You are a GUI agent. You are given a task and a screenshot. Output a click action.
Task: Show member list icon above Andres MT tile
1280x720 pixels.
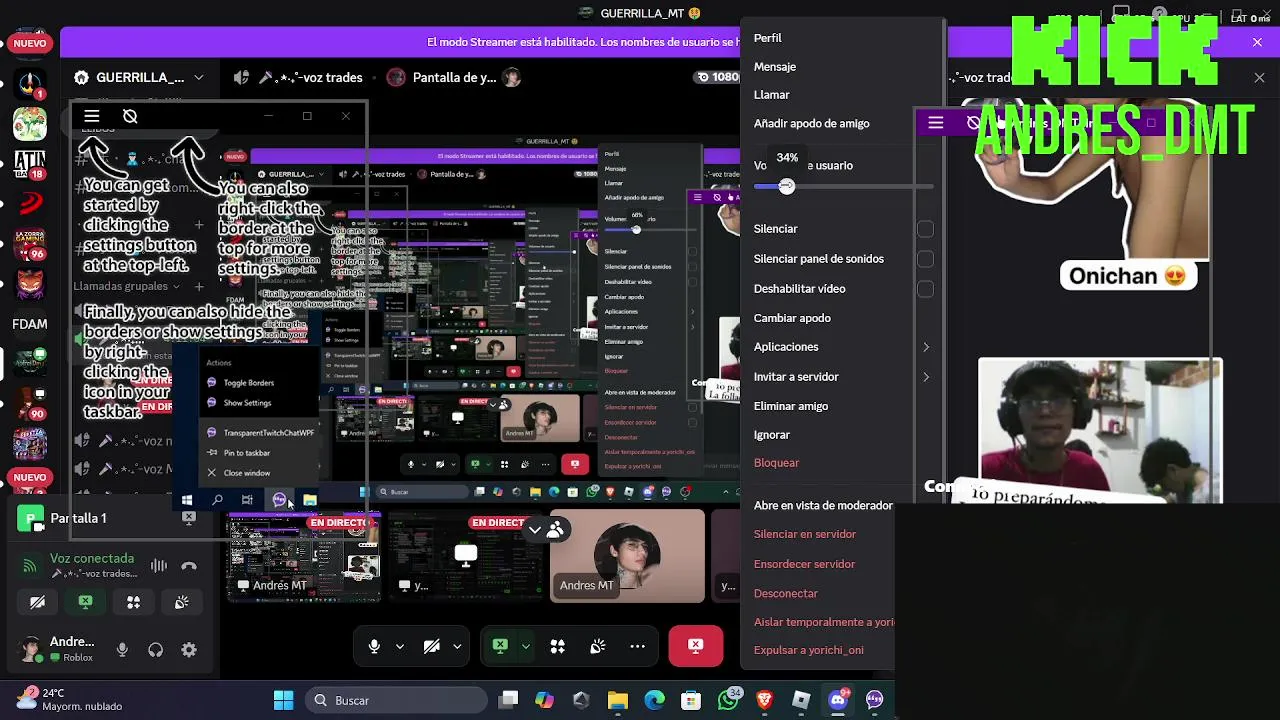pyautogui.click(x=555, y=530)
